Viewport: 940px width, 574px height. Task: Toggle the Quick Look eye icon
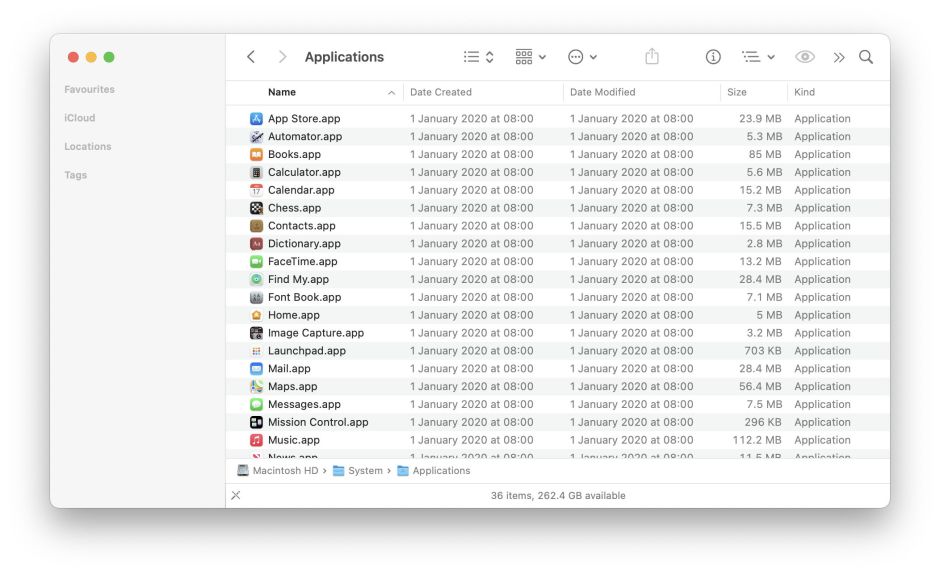[x=805, y=57]
